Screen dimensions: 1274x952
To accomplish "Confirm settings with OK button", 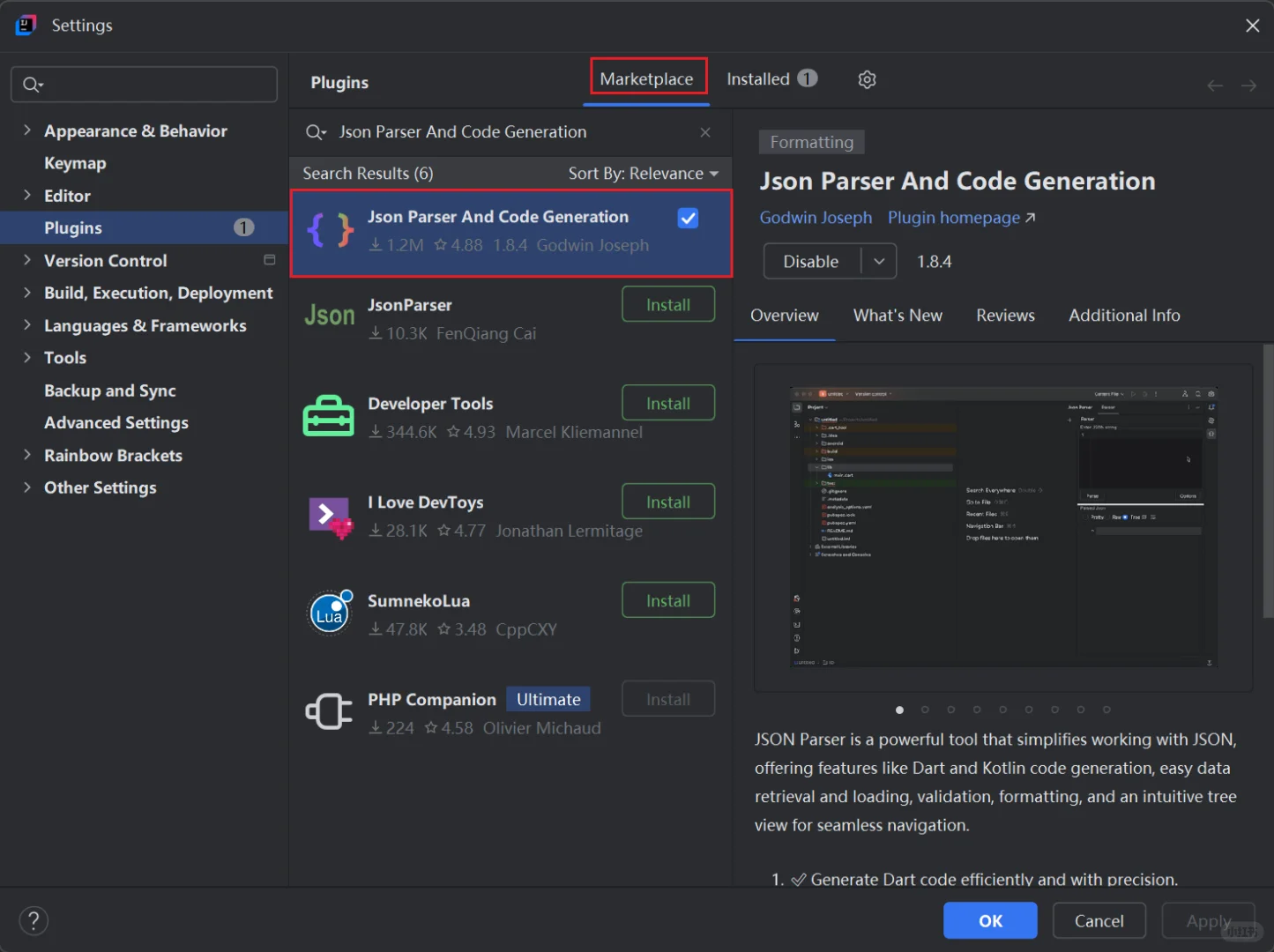I will [x=990, y=921].
